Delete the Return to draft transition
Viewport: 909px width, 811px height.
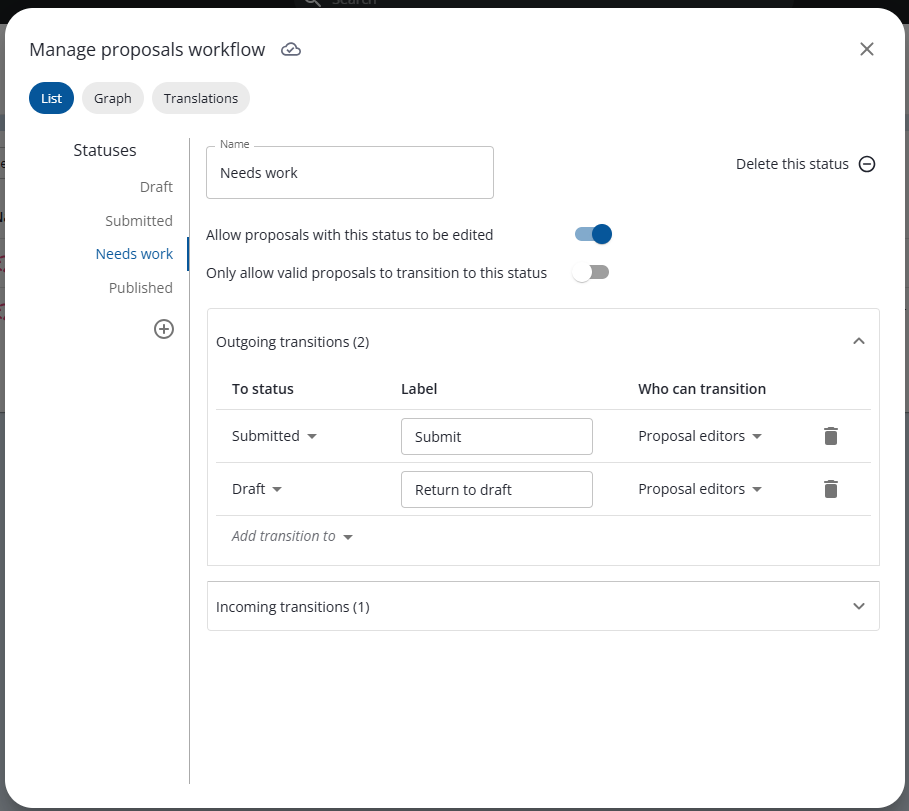point(830,489)
